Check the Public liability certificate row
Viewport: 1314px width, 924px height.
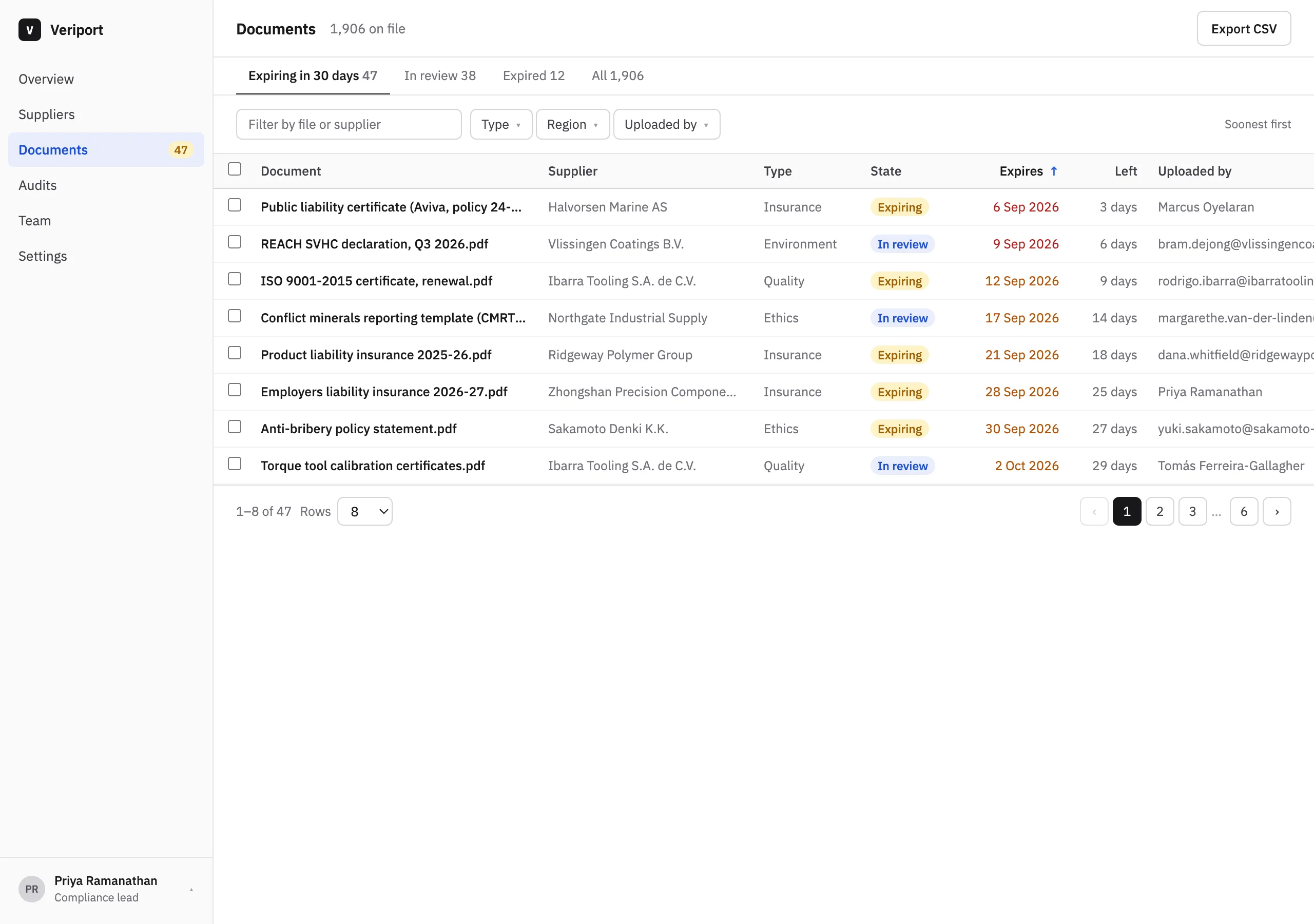tap(235, 205)
